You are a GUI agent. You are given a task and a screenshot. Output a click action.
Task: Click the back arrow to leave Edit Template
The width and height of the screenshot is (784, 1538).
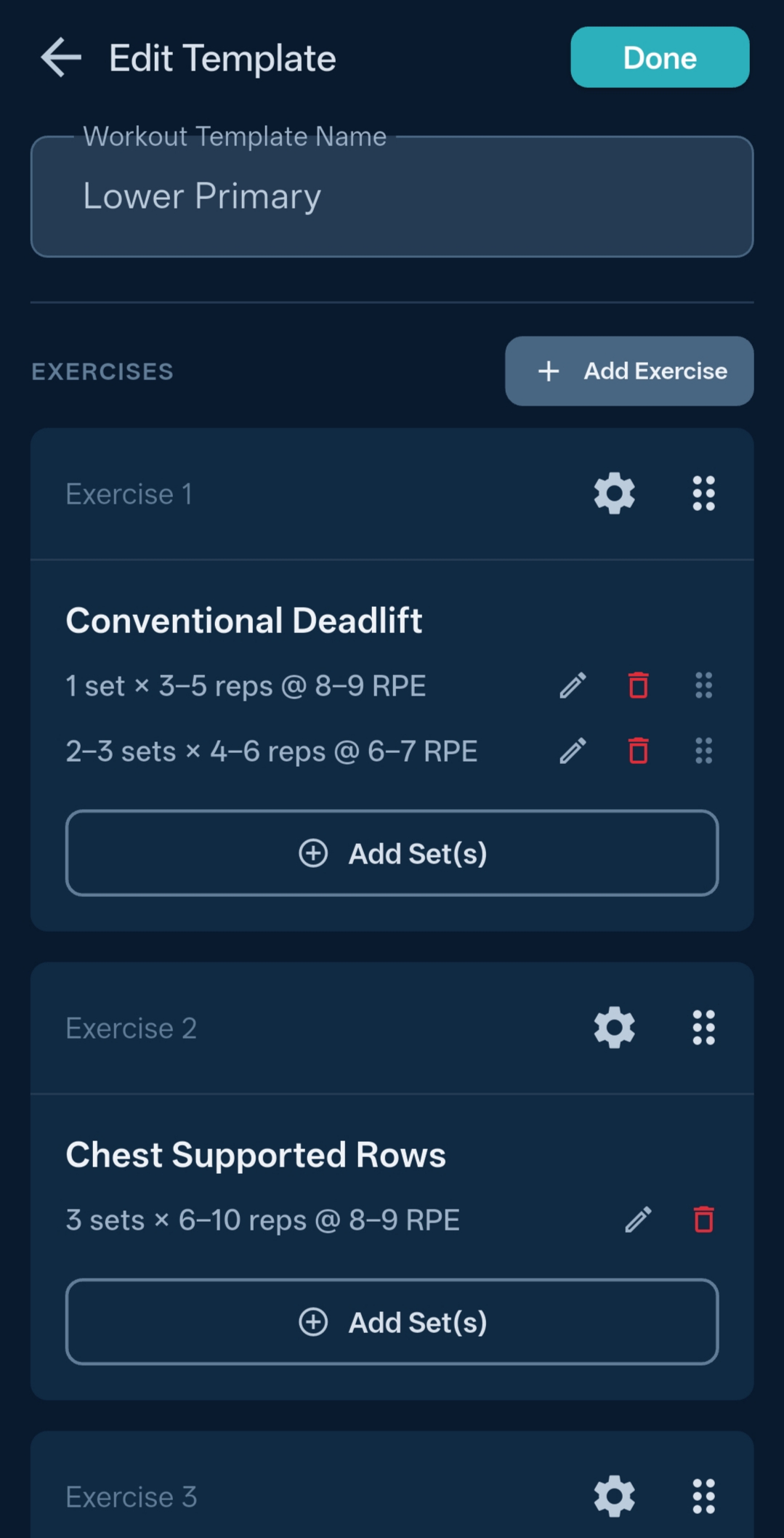coord(58,57)
